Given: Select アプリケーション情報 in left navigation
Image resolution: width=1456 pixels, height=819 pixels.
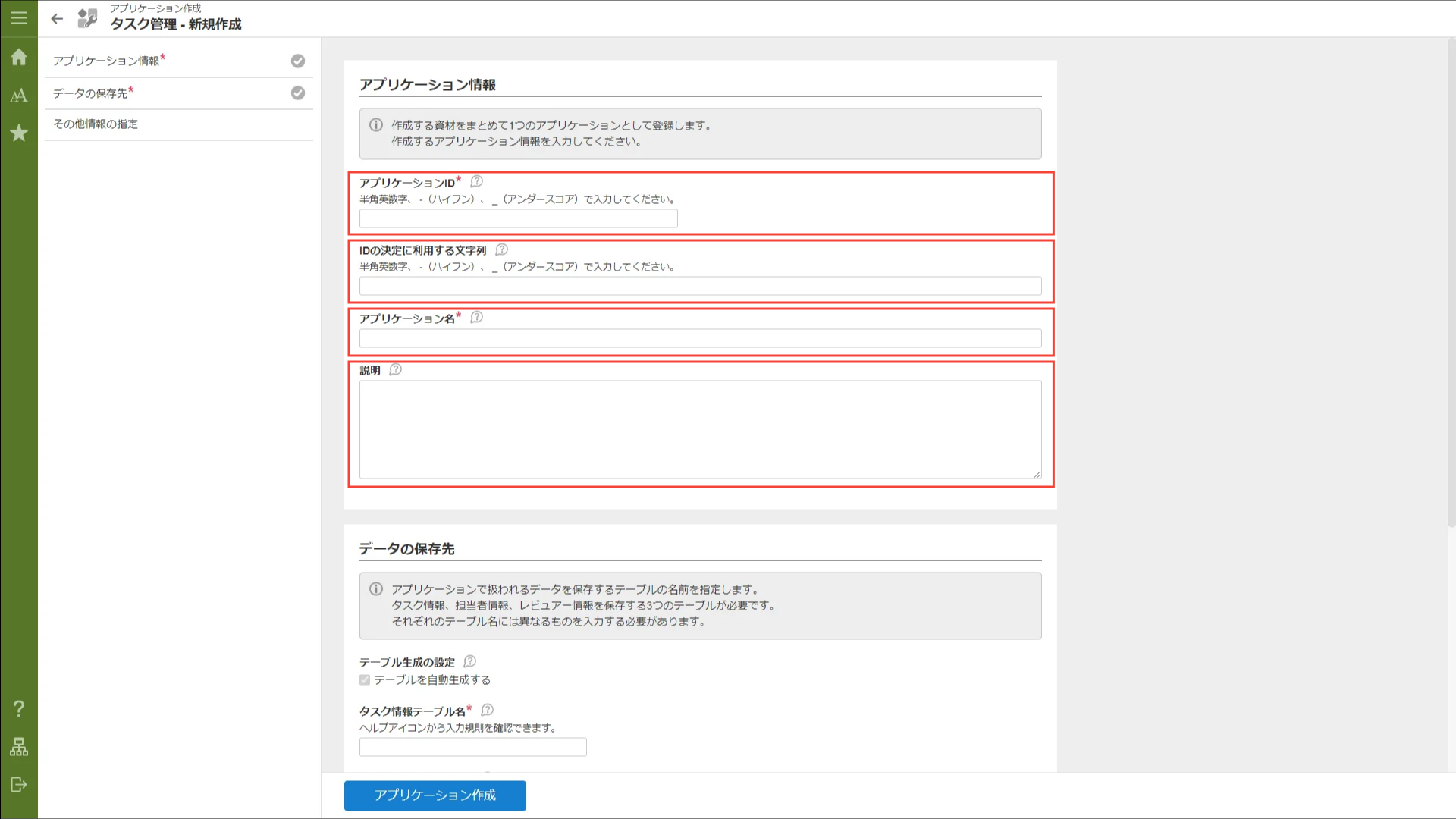Looking at the screenshot, I should coord(106,61).
